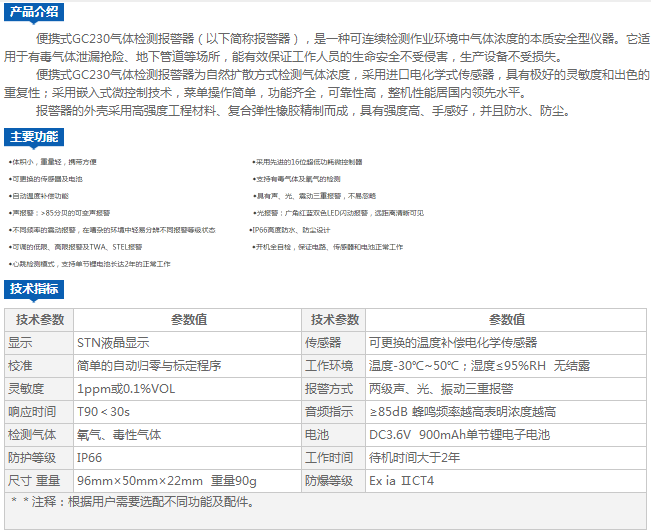Select the line '支持有毒气体及氧气的检测'
This screenshot has width=651, height=532.
pos(296,179)
